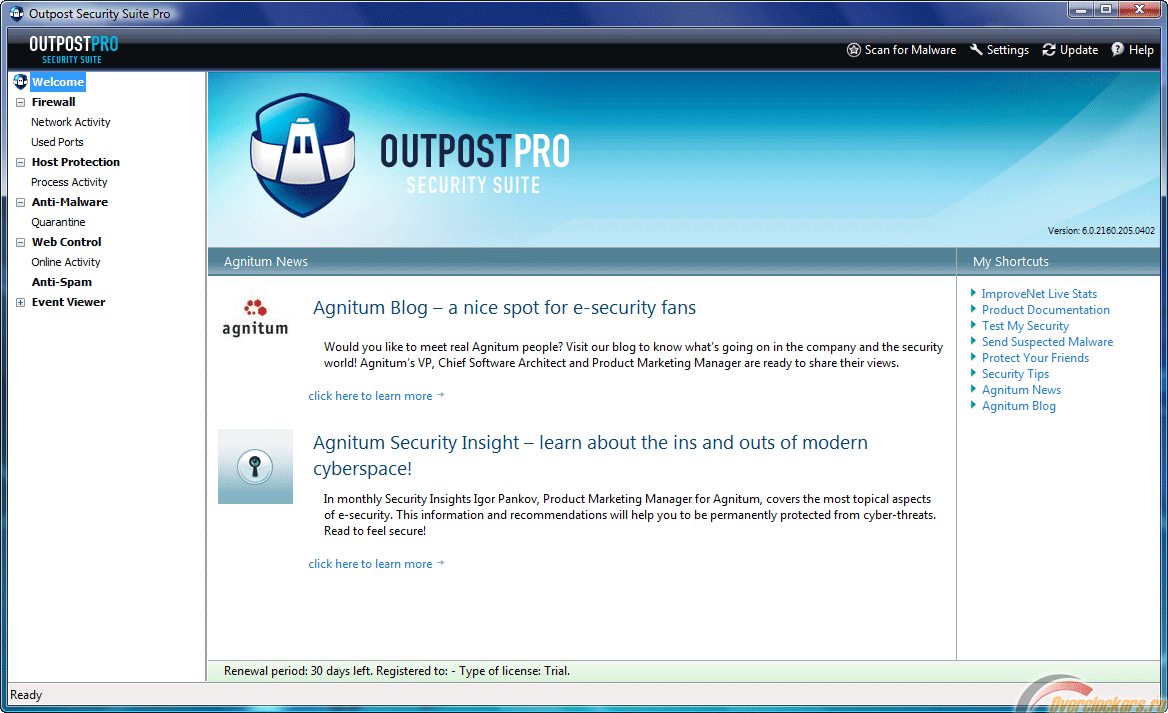The width and height of the screenshot is (1168, 713).
Task: Minimize the Outpost Security Suite window
Action: coord(1080,10)
